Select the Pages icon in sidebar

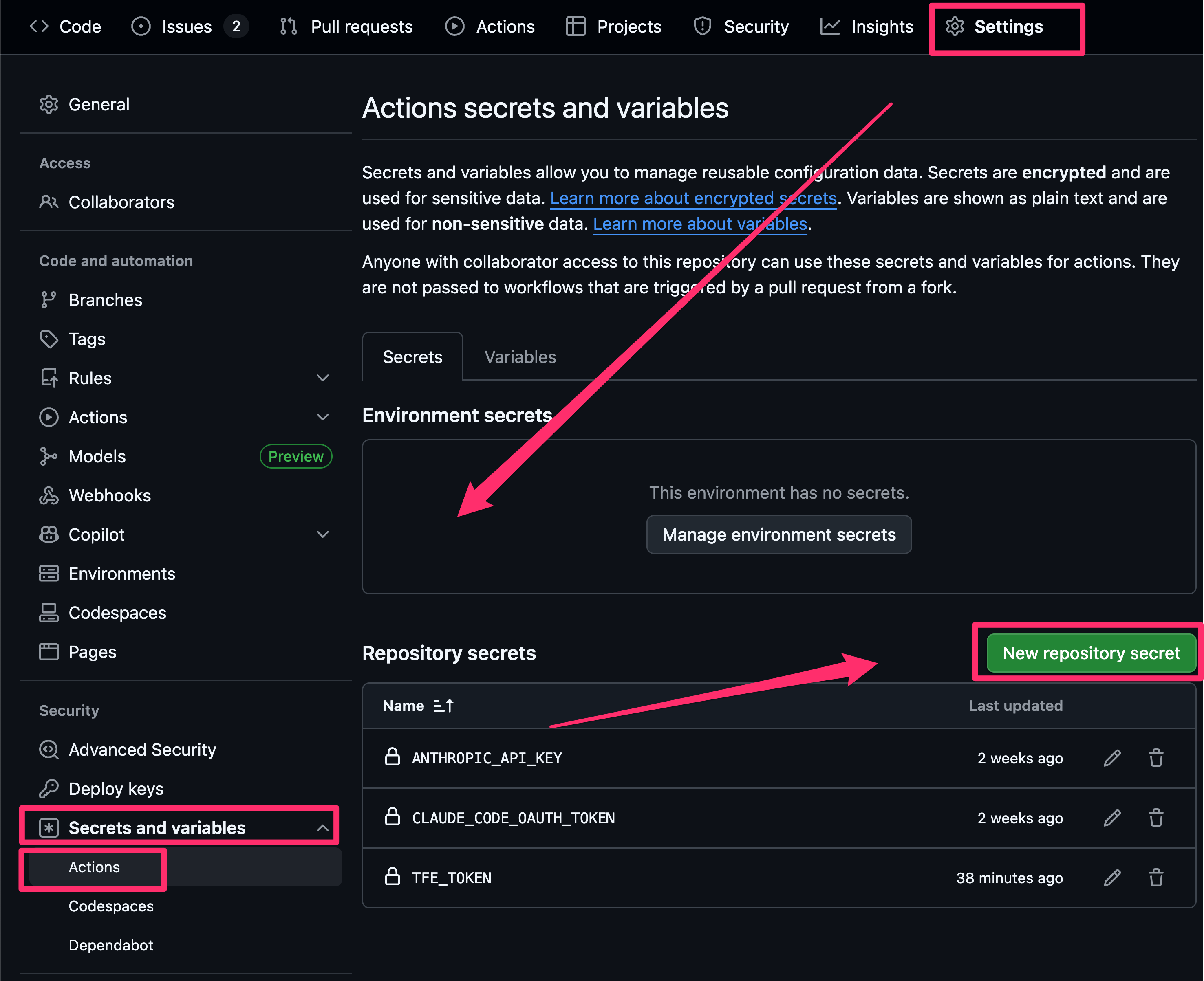coord(49,651)
